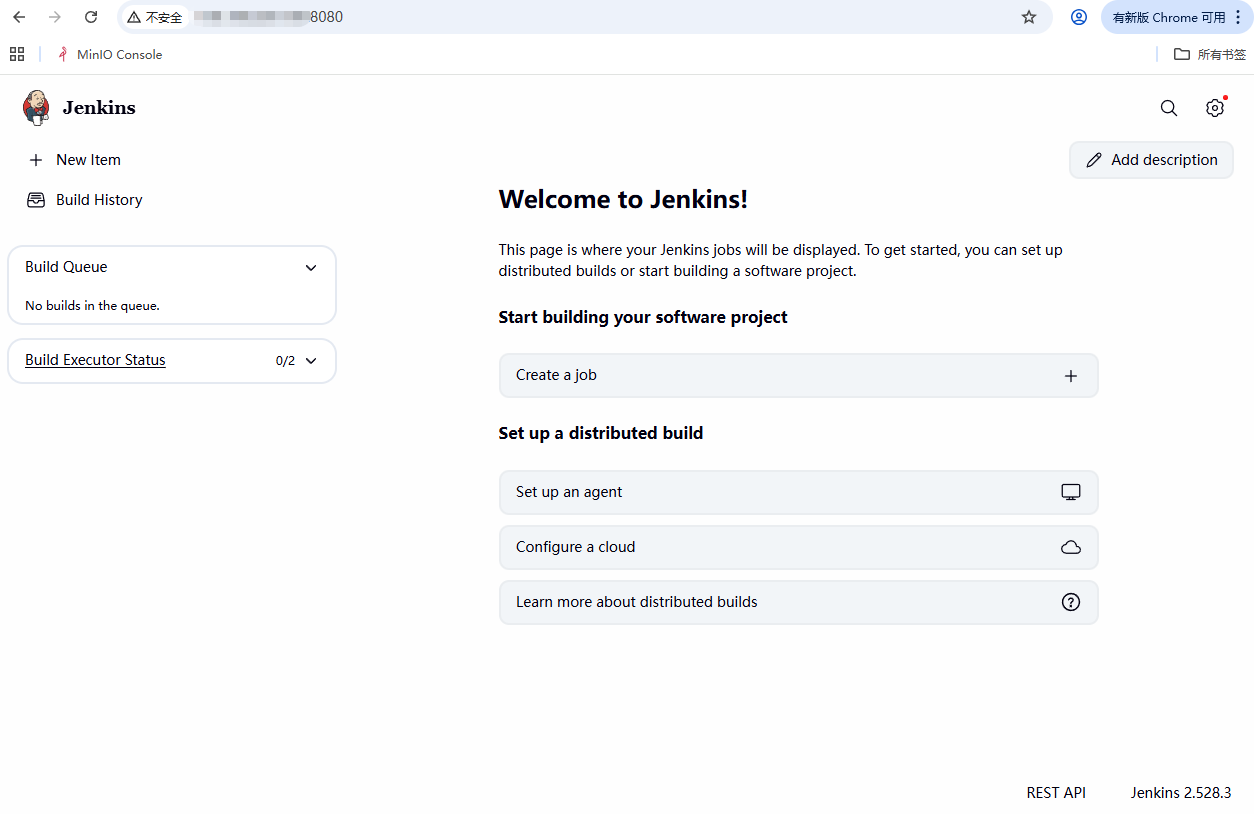The image size is (1254, 814).
Task: Click the New Item plus icon
Action: [x=36, y=160]
